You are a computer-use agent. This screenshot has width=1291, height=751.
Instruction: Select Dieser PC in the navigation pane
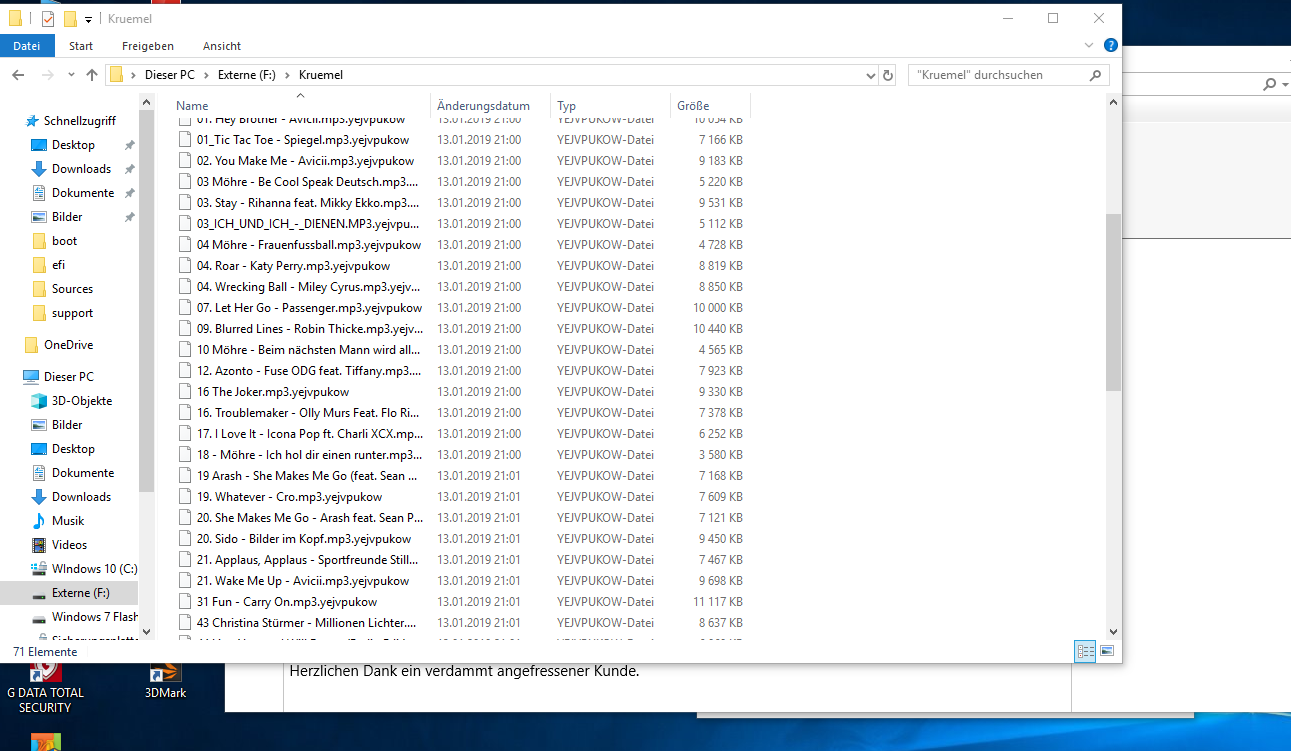point(69,377)
